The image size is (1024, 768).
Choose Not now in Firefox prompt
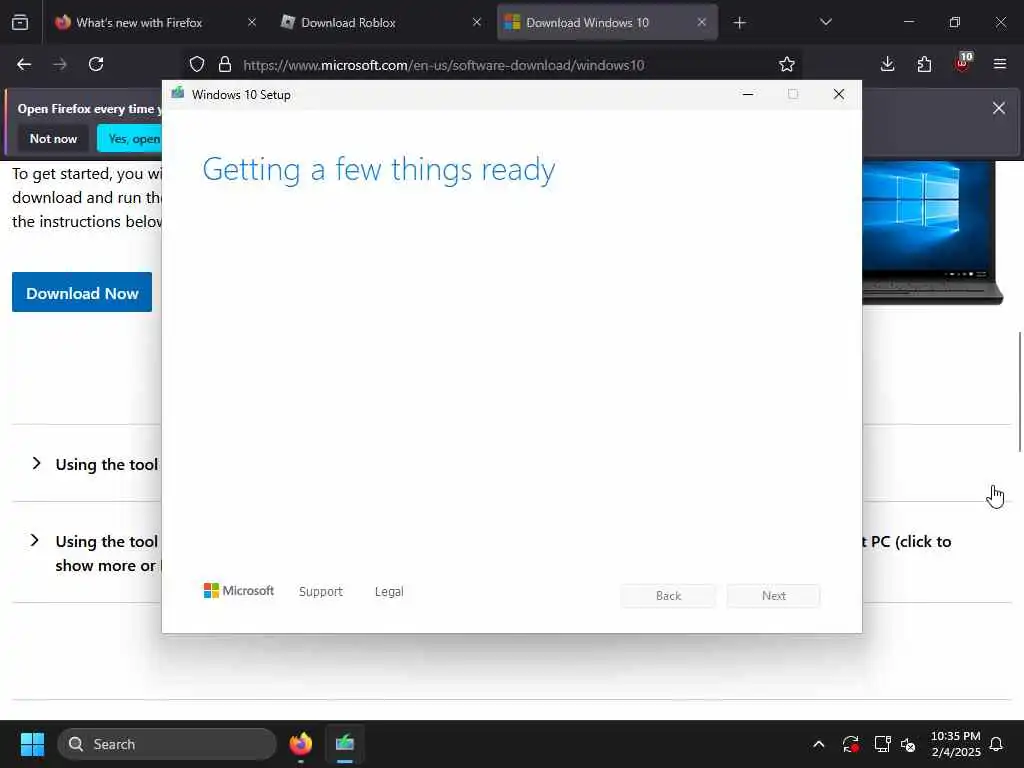(54, 138)
